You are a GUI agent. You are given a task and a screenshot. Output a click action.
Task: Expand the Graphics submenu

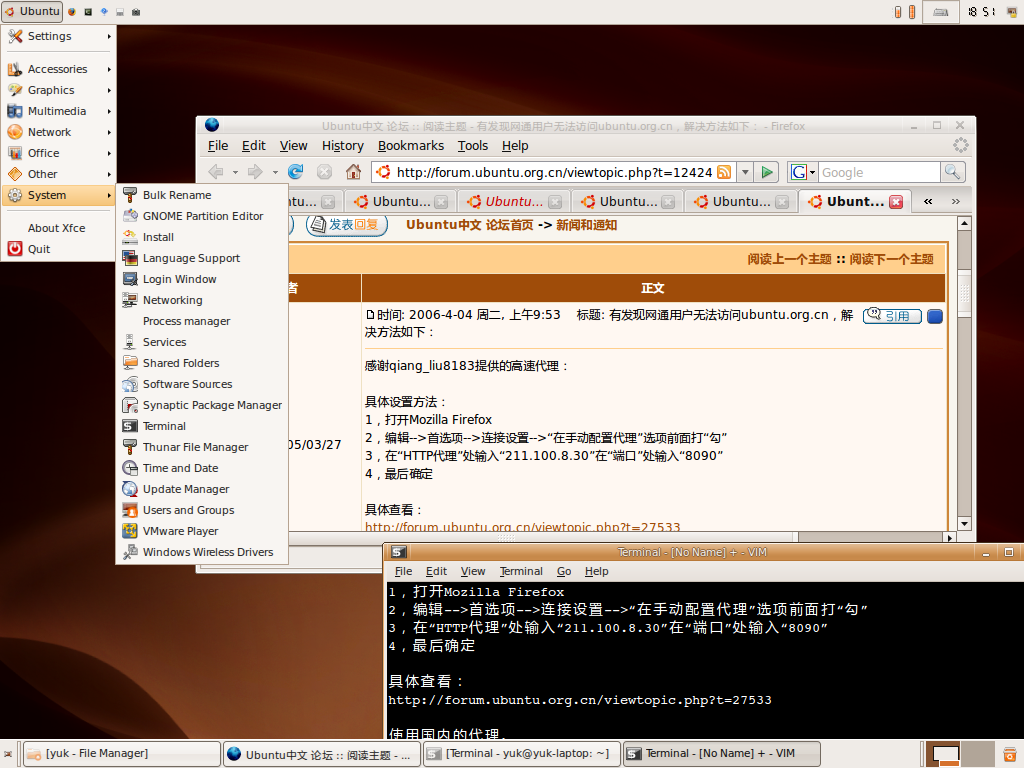click(x=58, y=90)
